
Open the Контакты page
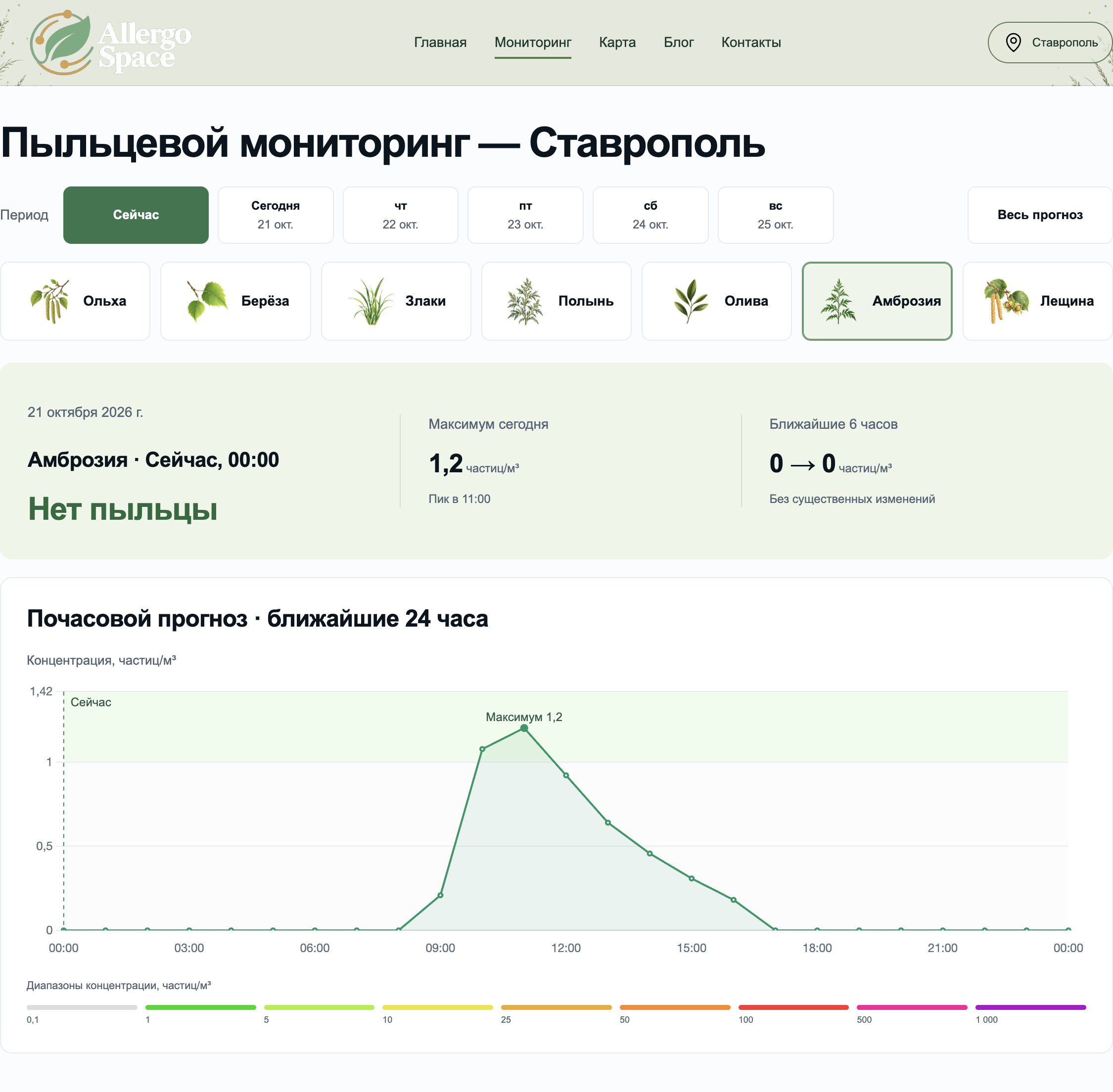(751, 43)
